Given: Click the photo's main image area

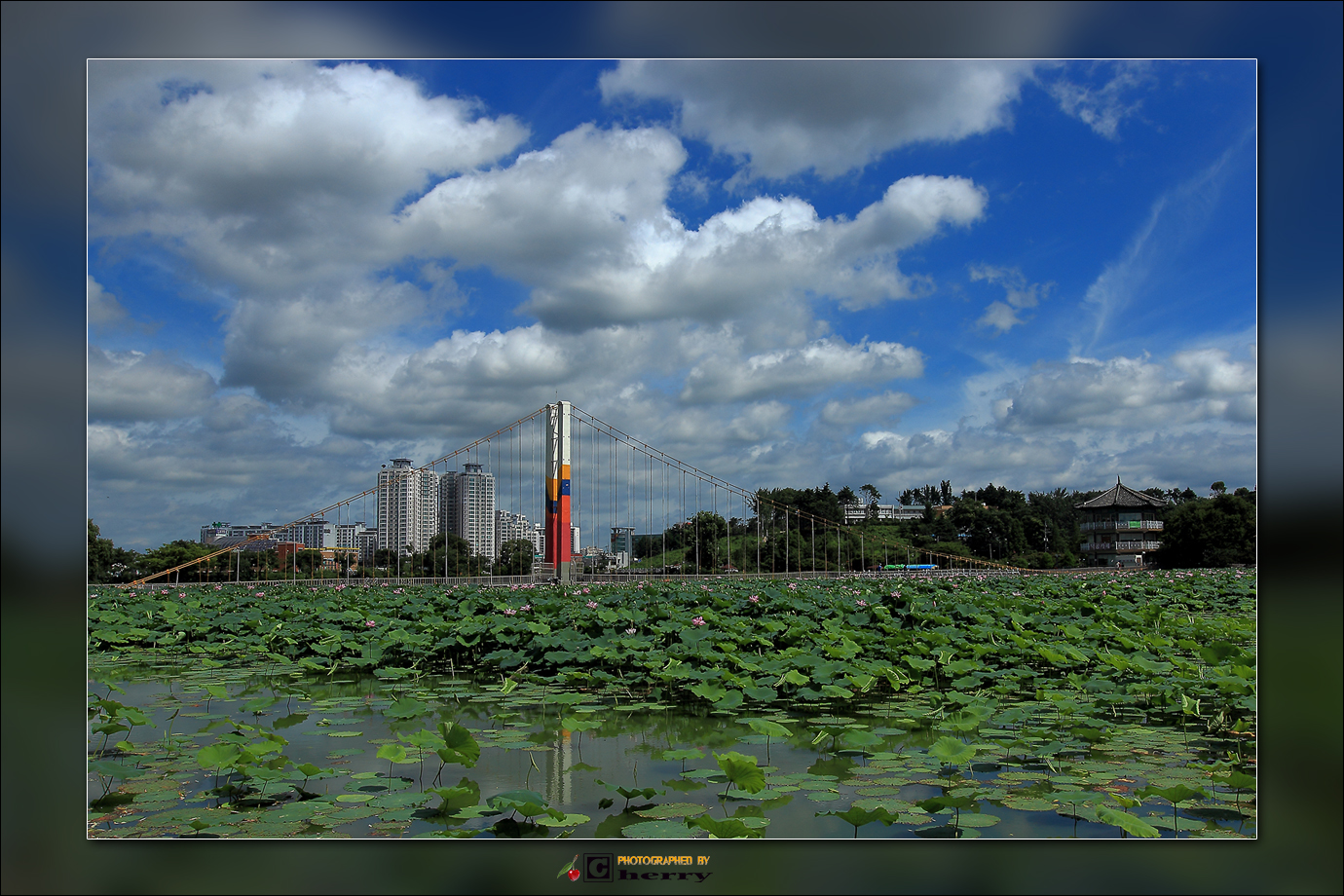Looking at the screenshot, I should coord(672,448).
